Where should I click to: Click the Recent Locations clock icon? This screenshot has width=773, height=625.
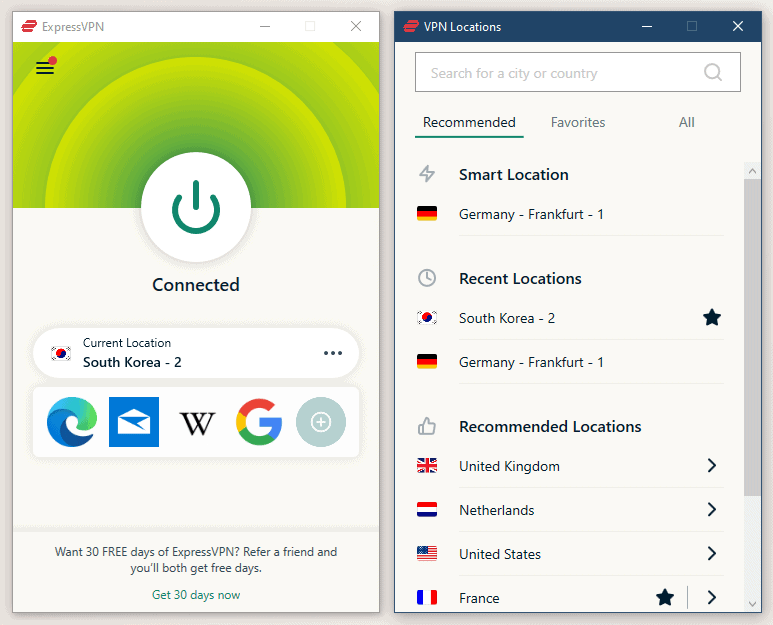[x=427, y=278]
